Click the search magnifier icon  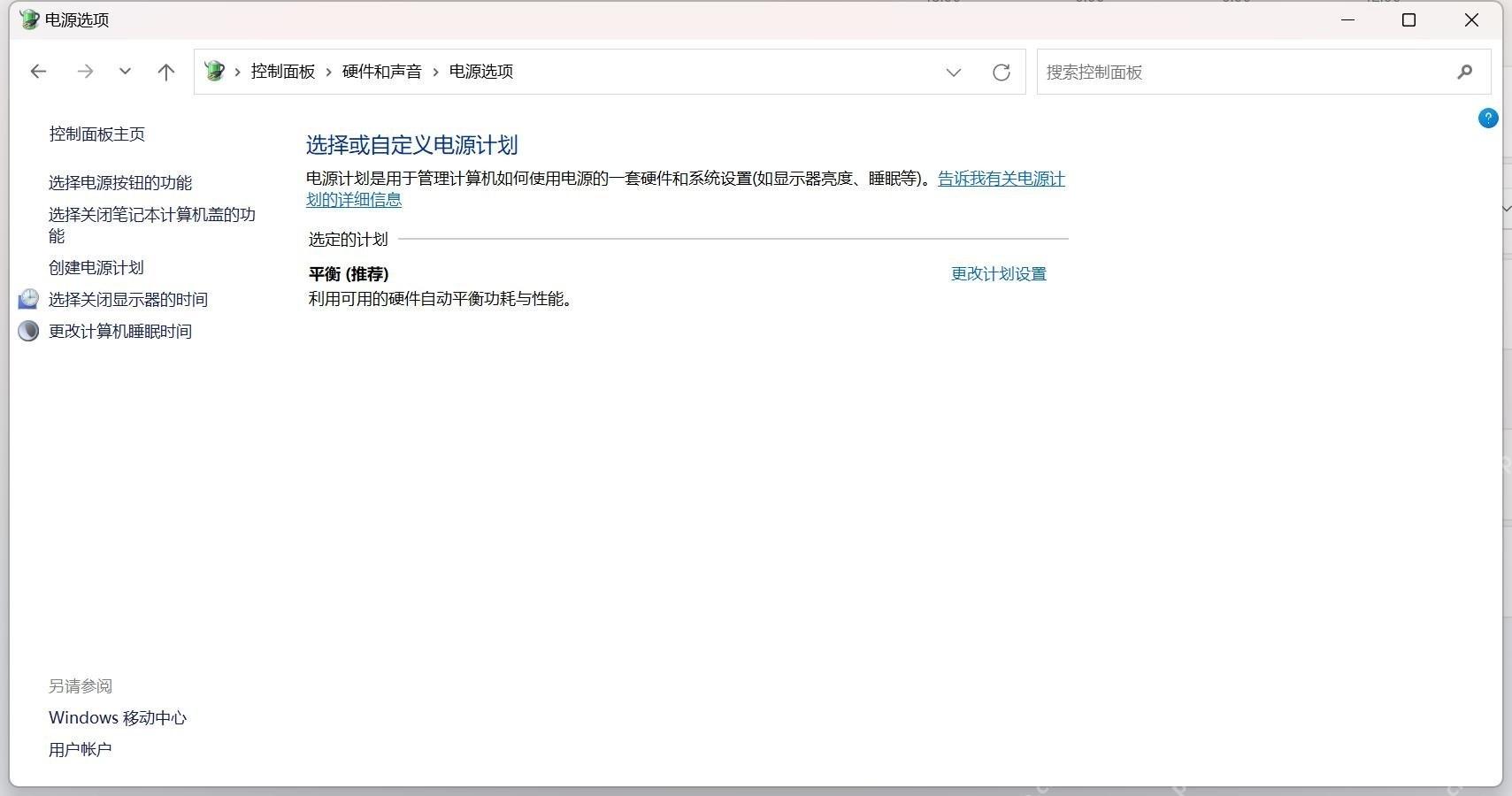(x=1464, y=72)
